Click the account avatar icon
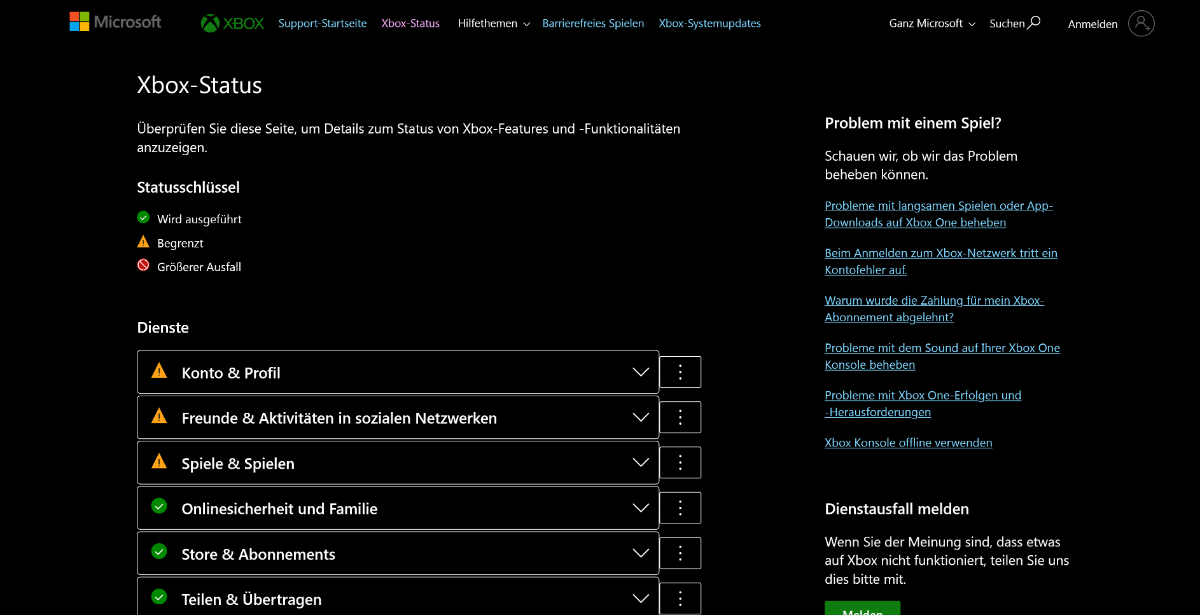 [1141, 23]
